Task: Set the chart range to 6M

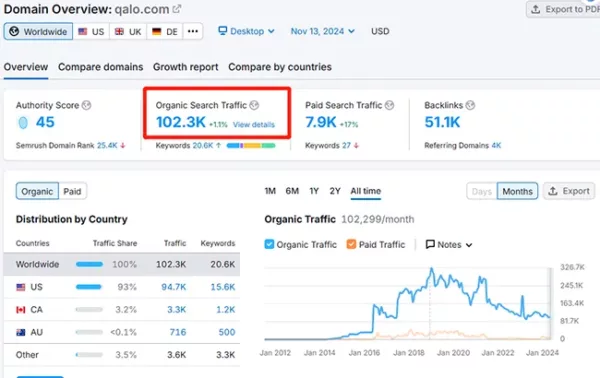Action: (x=292, y=191)
